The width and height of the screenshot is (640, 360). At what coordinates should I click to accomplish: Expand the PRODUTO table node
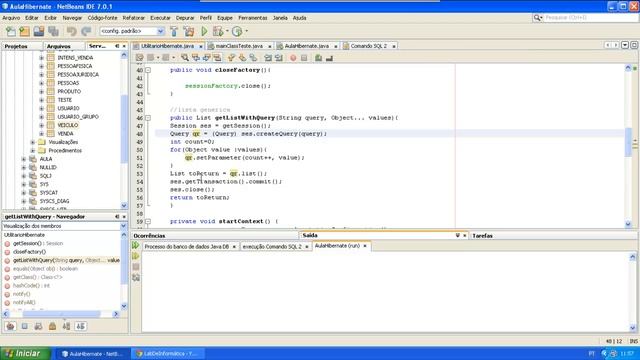pyautogui.click(x=41, y=92)
